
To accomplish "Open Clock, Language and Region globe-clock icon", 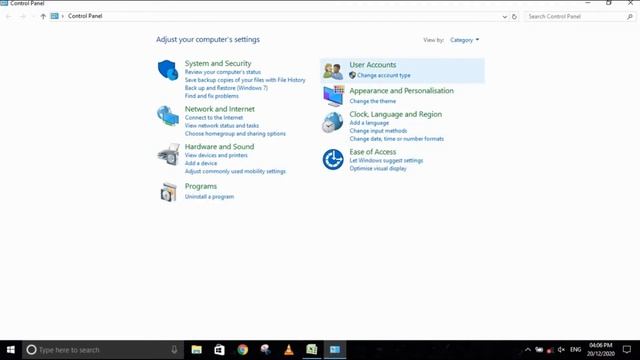I will 333,122.
